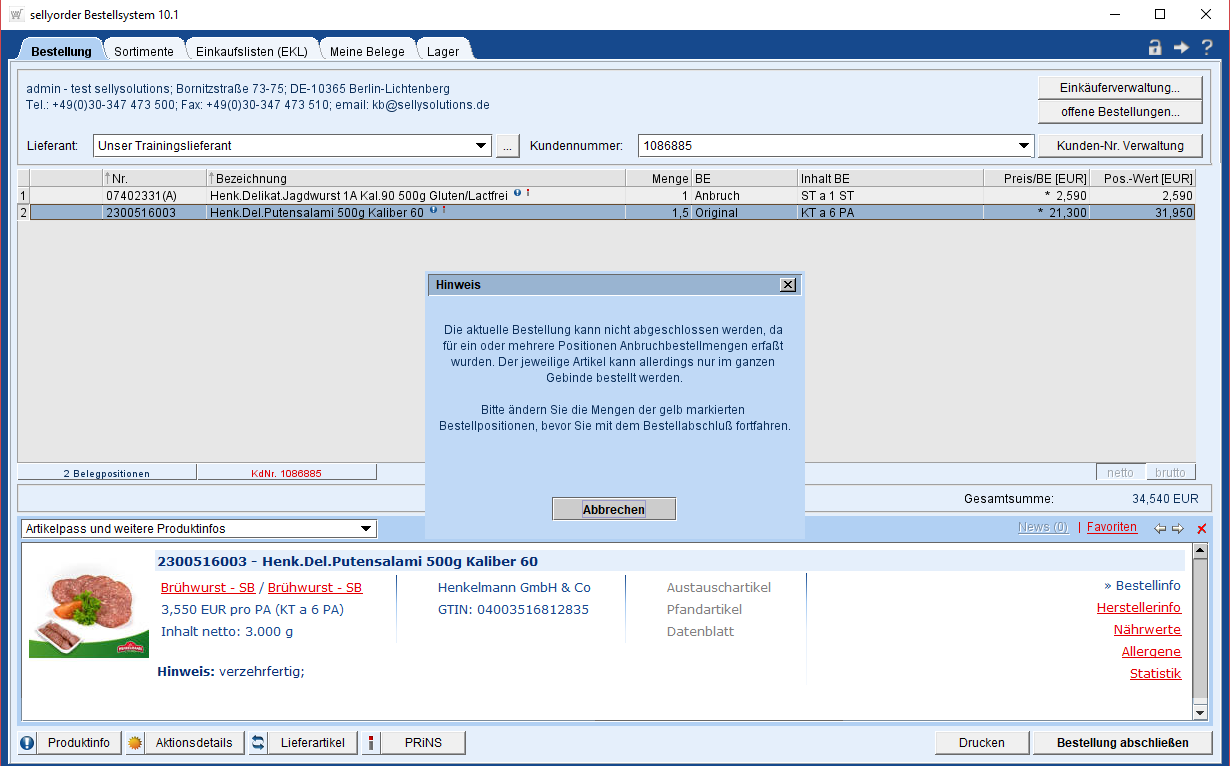
Task: Click the PRiNS button
Action: [x=423, y=743]
